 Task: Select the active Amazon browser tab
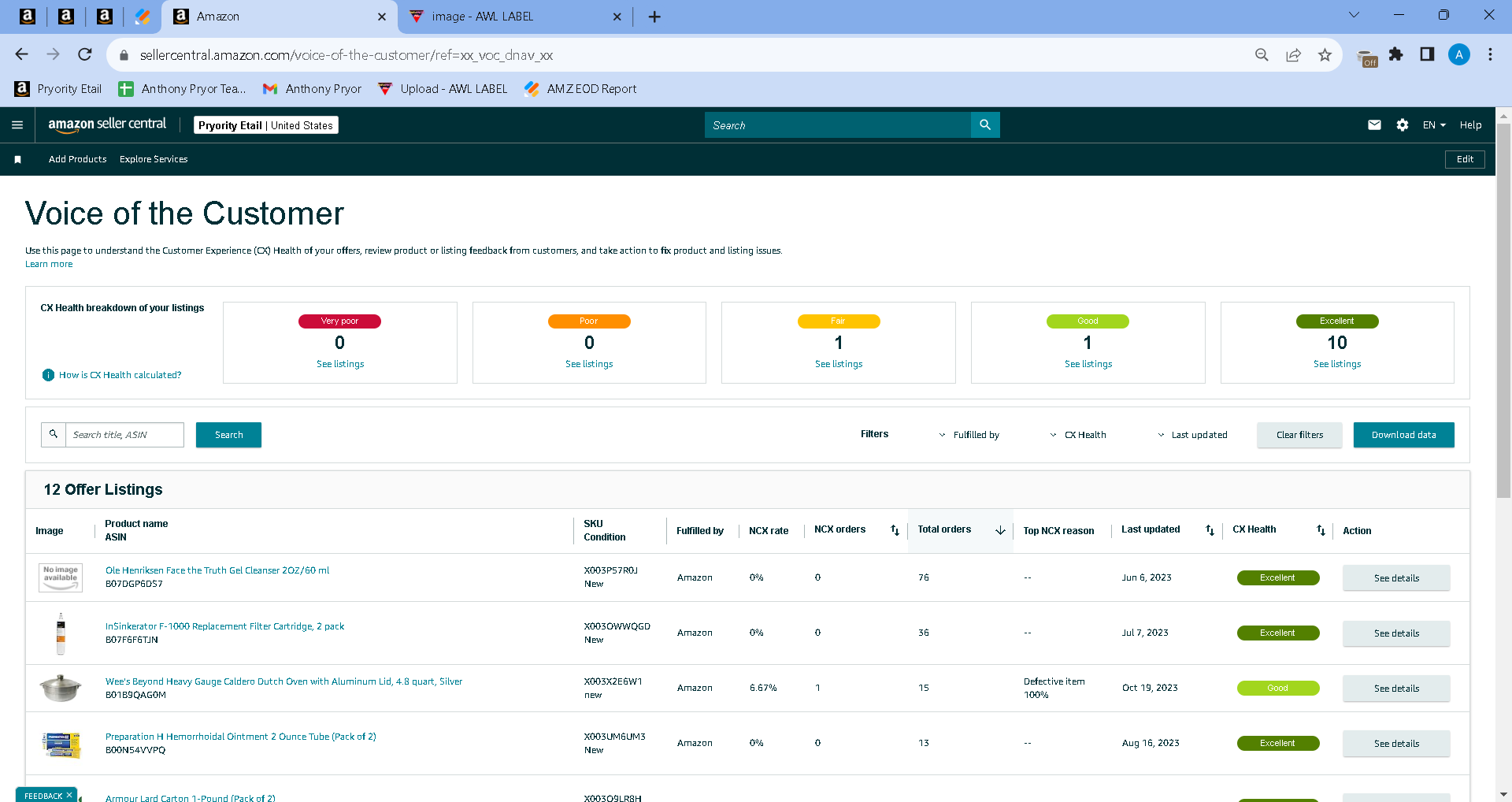(280, 17)
